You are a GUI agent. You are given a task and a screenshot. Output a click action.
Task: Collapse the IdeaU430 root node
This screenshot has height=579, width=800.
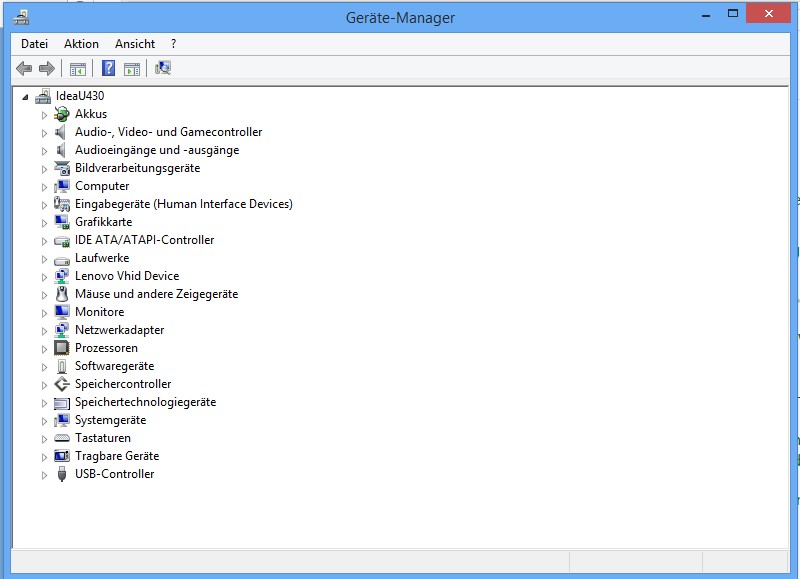pos(25,97)
